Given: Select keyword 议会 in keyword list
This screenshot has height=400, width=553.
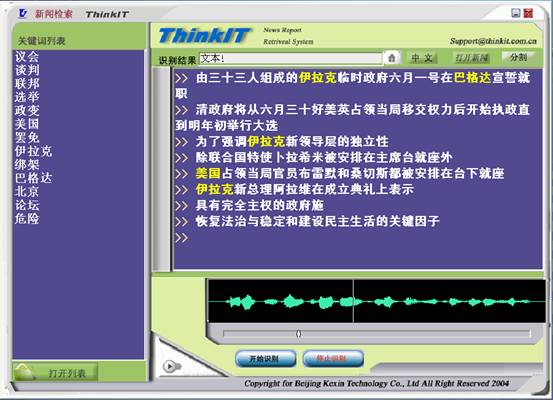Looking at the screenshot, I should pos(27,56).
